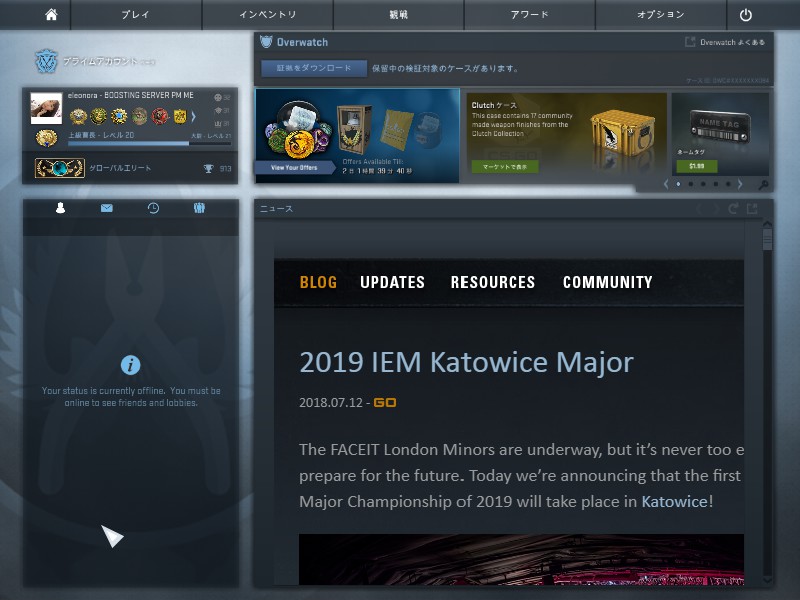The height and width of the screenshot is (600, 800).
Task: Click the teacher commend cap icon
Action: 218,111
